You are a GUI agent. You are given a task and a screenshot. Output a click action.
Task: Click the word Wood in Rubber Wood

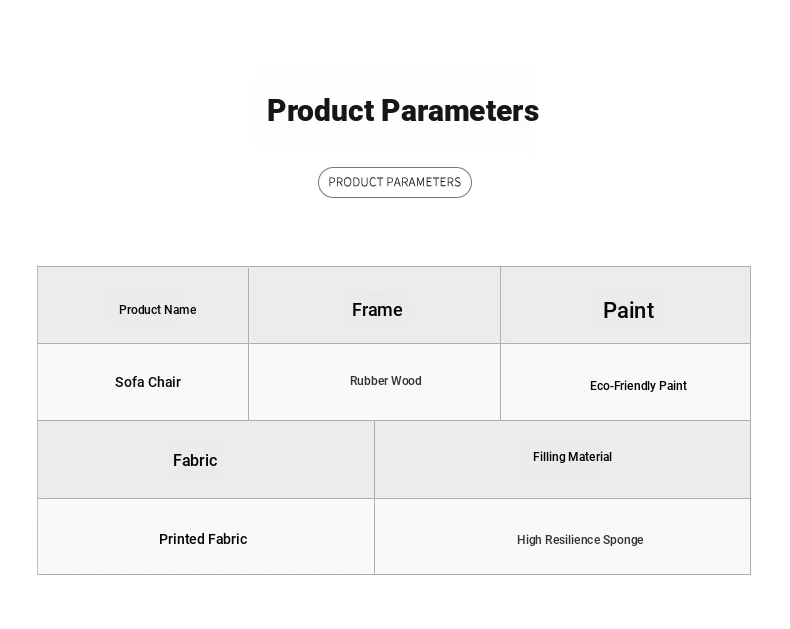[x=406, y=381]
